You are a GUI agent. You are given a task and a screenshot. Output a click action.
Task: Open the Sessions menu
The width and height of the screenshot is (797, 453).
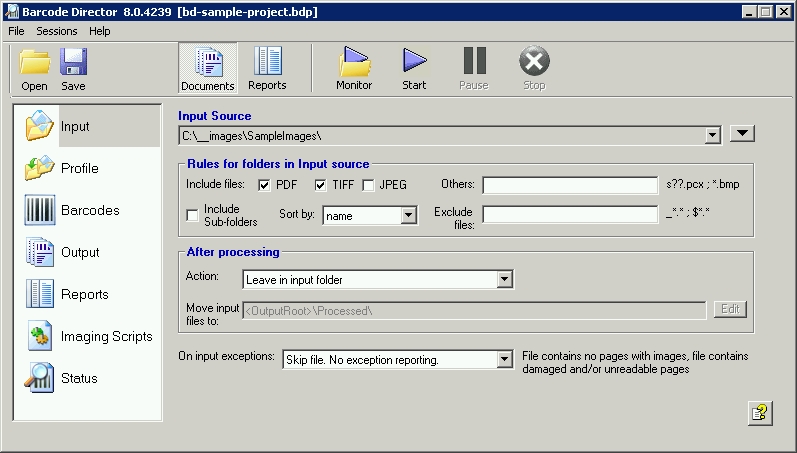tap(56, 31)
